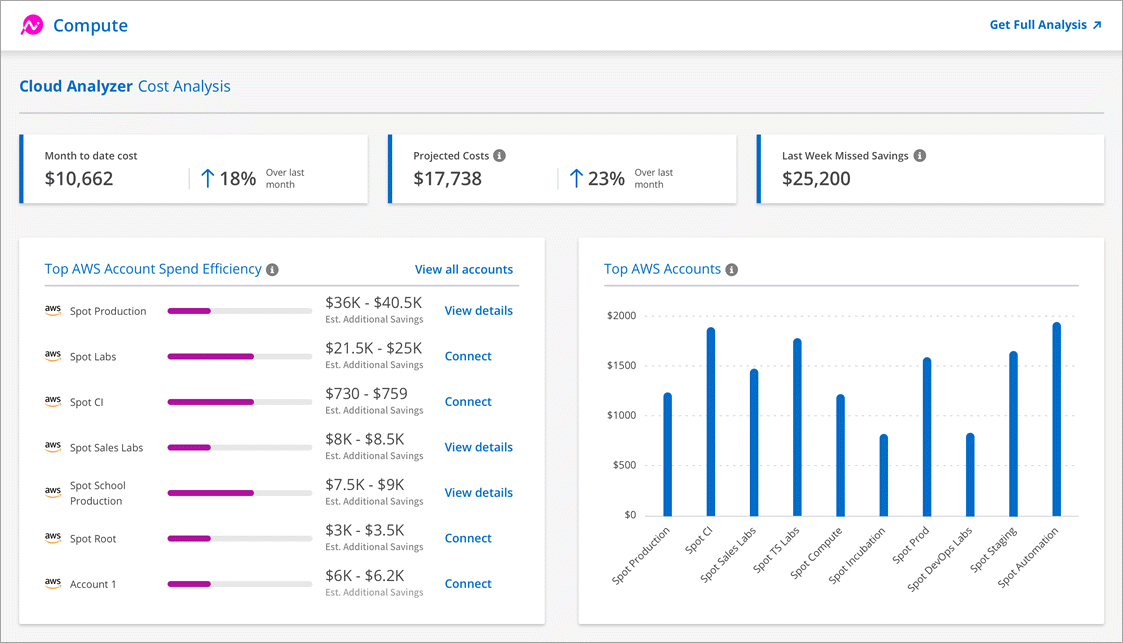The image size is (1123, 643).
Task: Click the Spot Compute chart bar
Action: 840,455
